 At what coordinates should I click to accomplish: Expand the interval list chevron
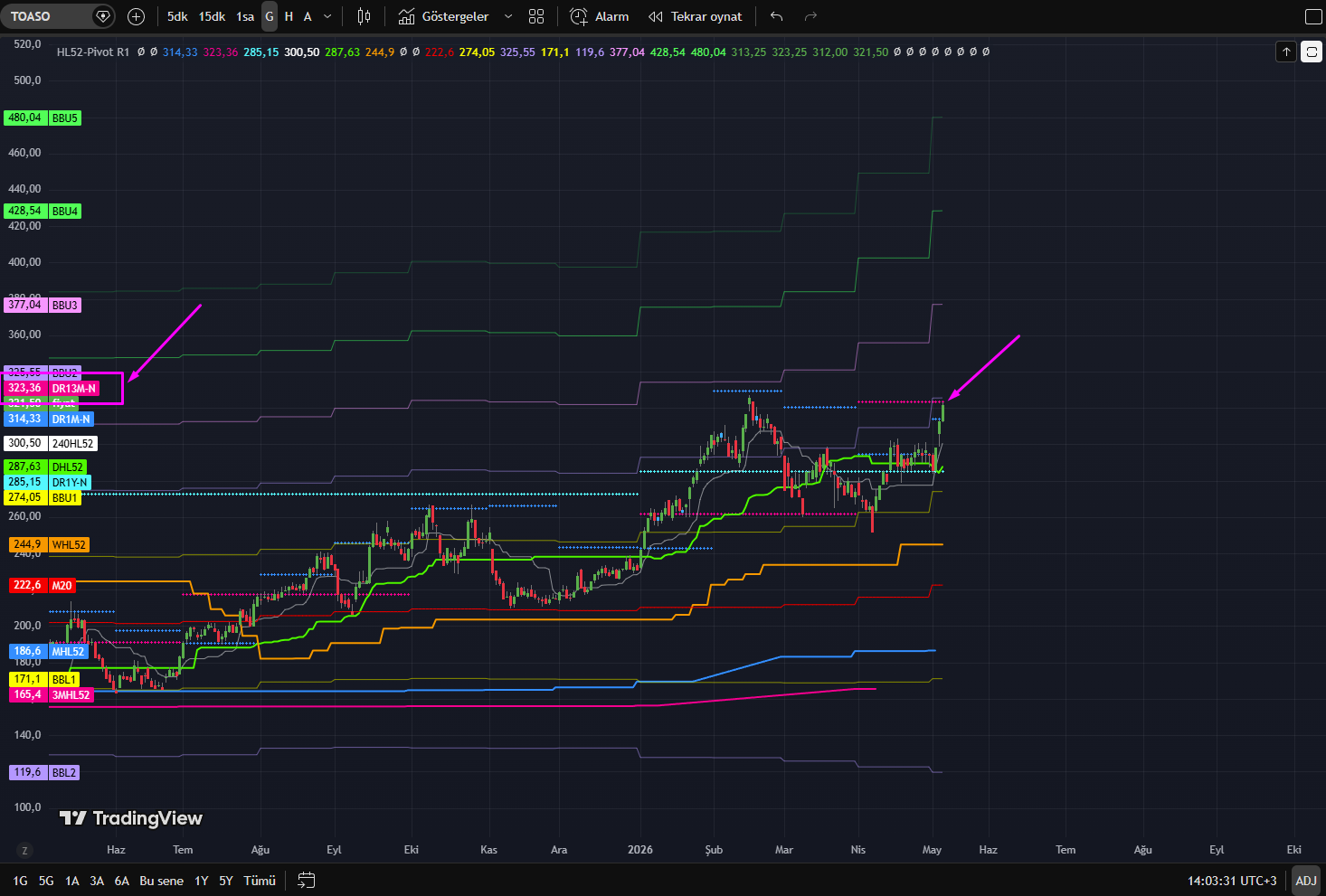(327, 16)
